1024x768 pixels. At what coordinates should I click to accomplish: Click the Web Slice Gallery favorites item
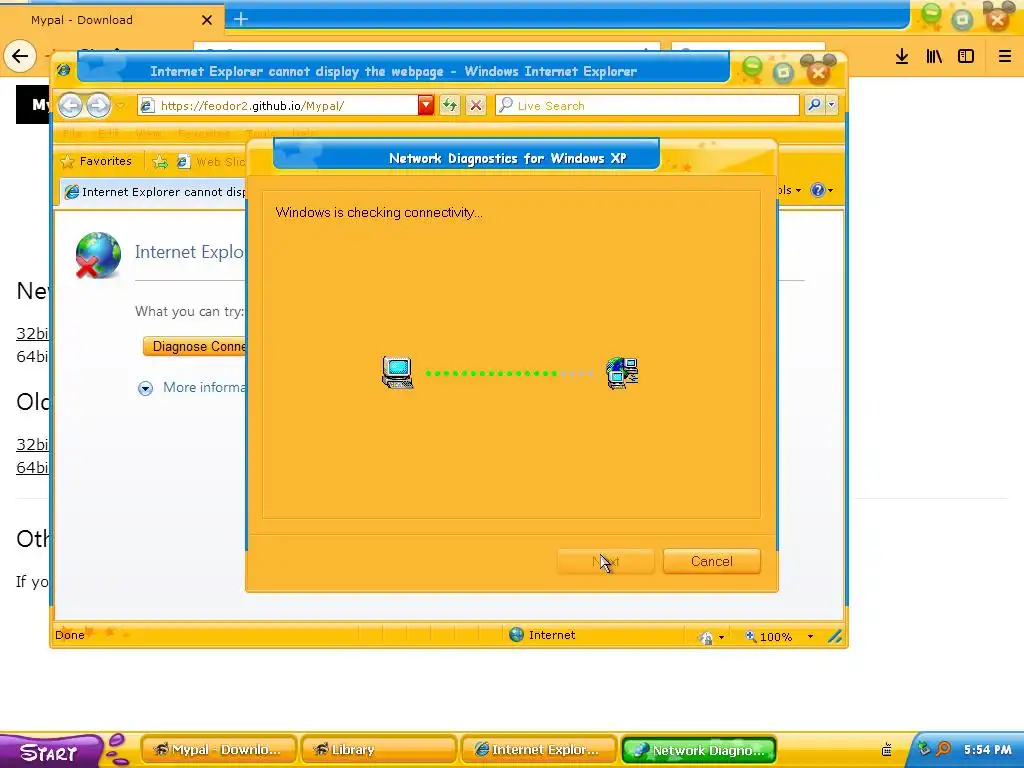point(211,162)
